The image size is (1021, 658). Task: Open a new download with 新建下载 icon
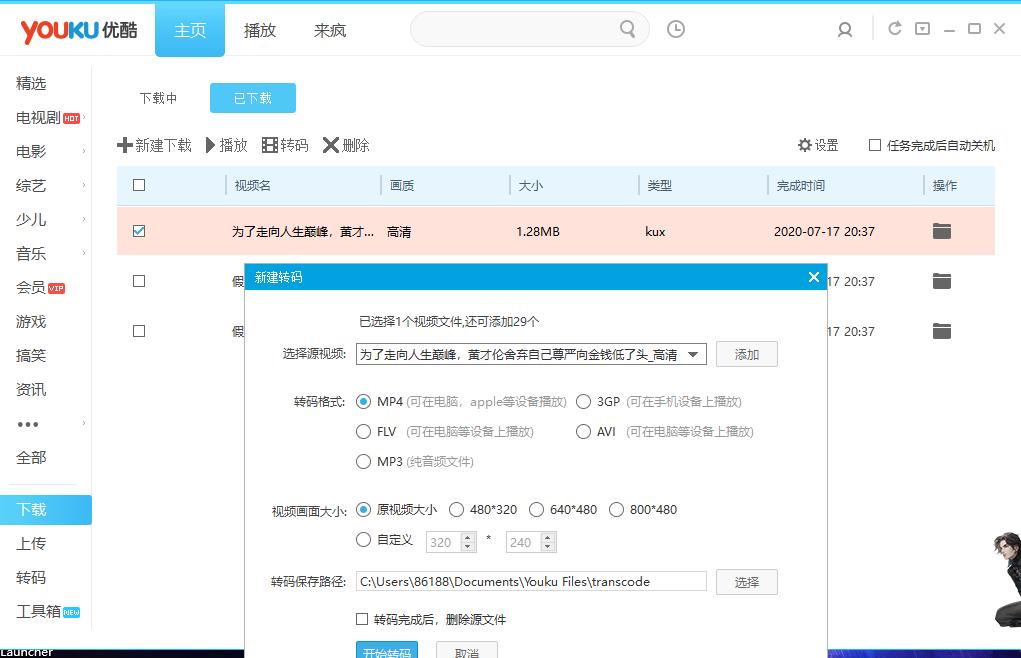click(x=153, y=145)
